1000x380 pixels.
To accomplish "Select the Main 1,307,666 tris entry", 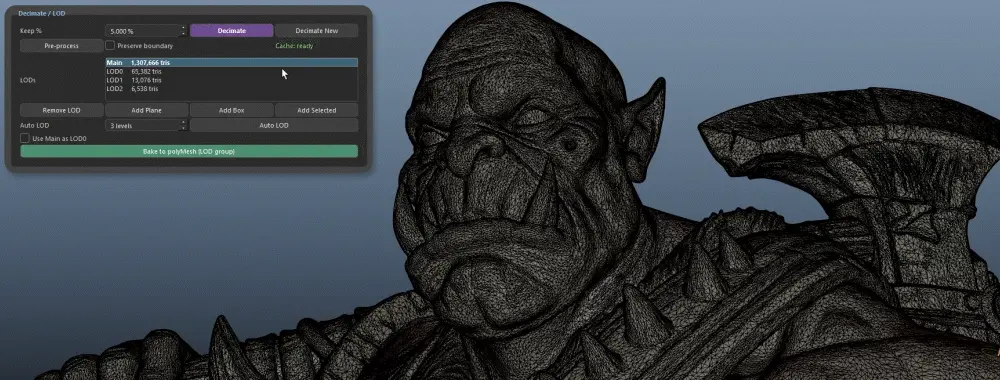I will pyautogui.click(x=232, y=62).
